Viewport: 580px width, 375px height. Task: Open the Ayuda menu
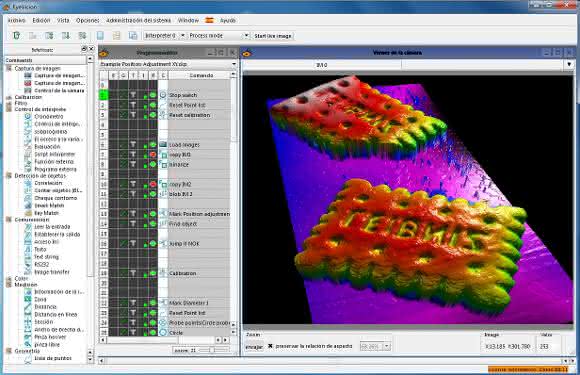pos(228,20)
